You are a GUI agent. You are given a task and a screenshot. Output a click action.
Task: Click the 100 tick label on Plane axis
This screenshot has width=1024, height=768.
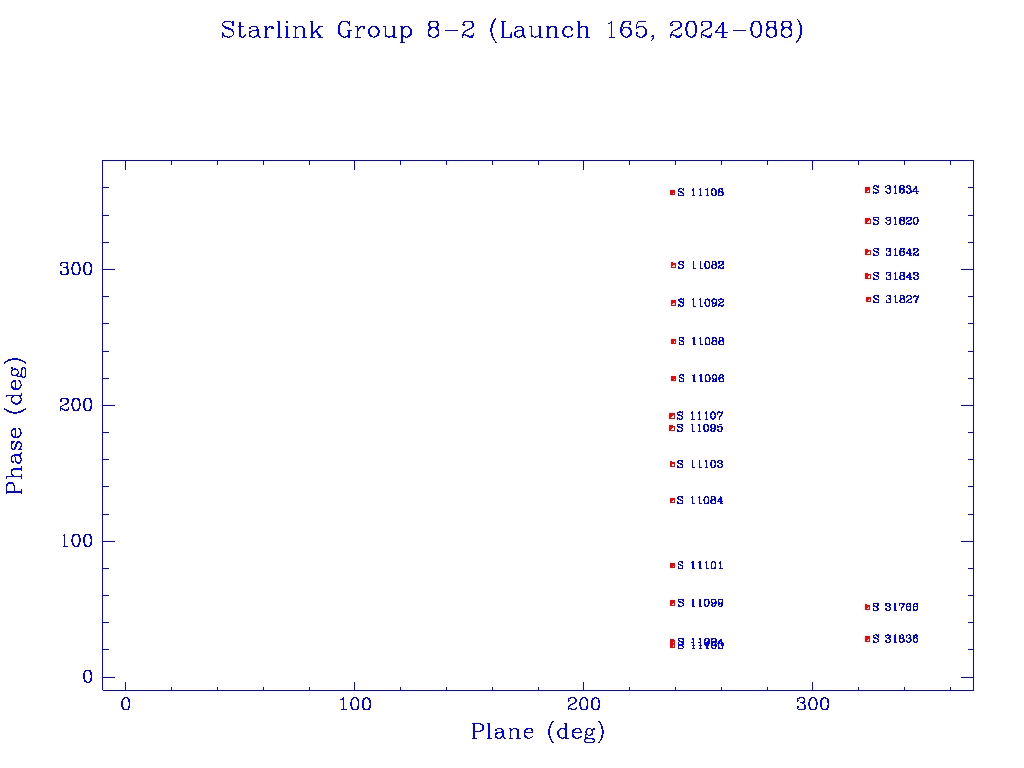point(355,704)
